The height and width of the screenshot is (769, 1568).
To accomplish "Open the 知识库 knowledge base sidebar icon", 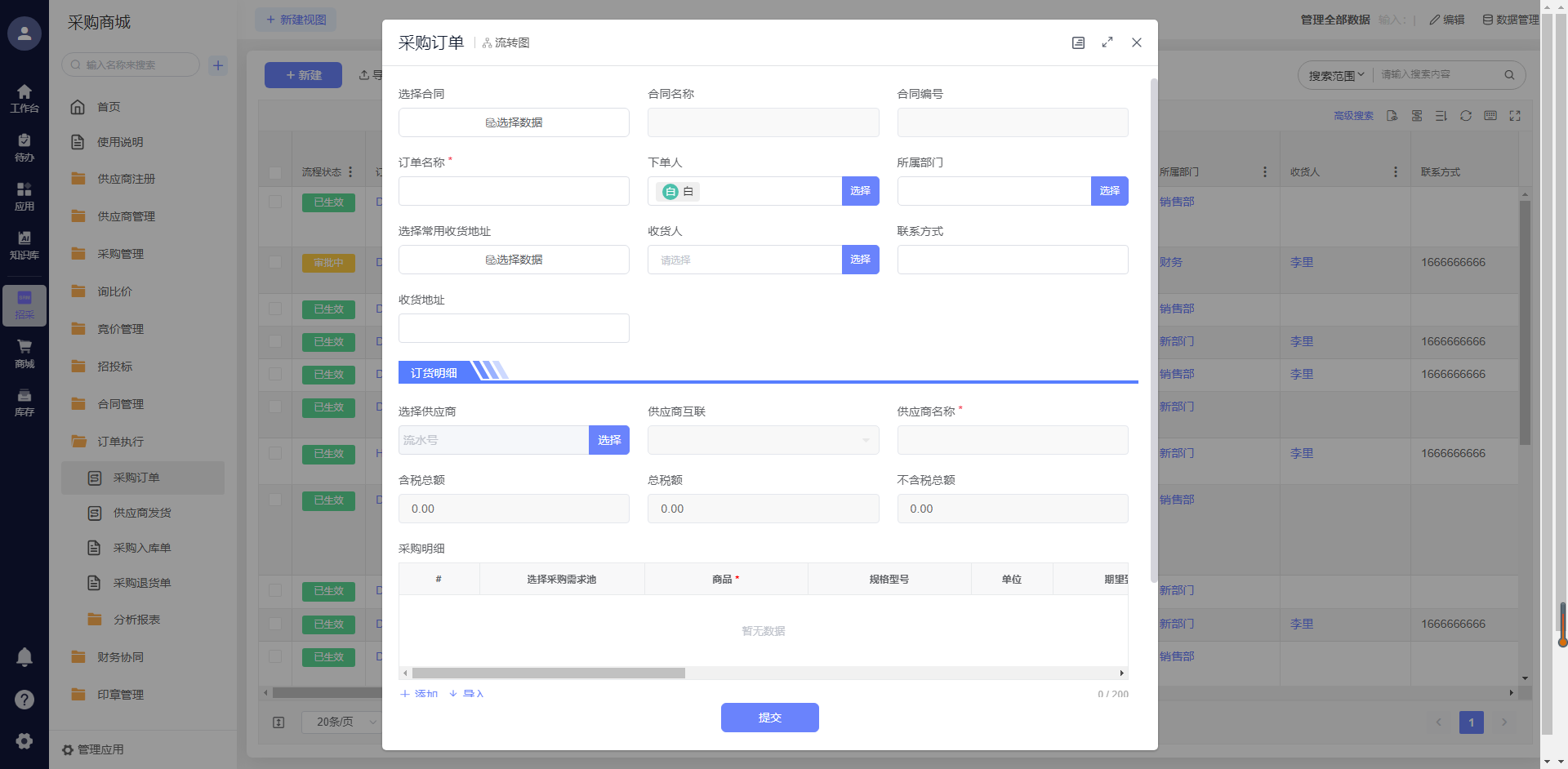I will click(24, 245).
